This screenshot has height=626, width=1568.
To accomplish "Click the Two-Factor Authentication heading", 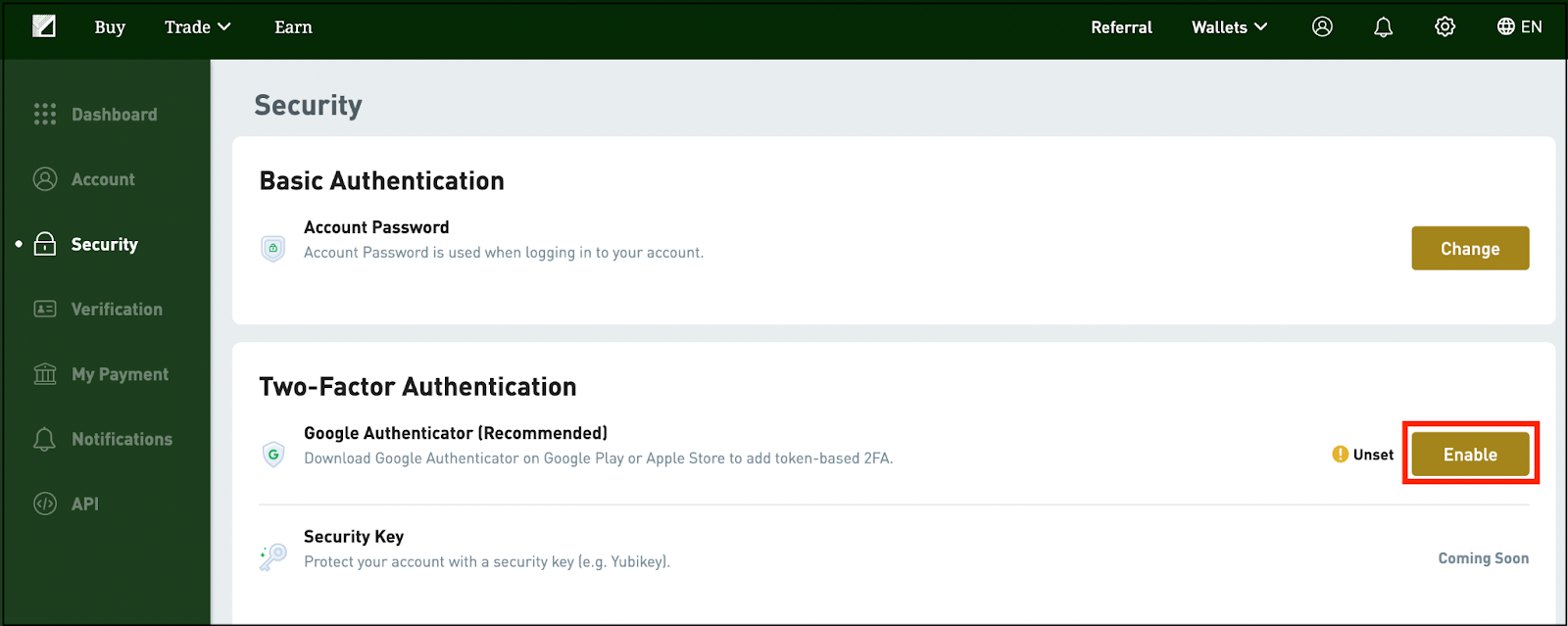I will 417,386.
